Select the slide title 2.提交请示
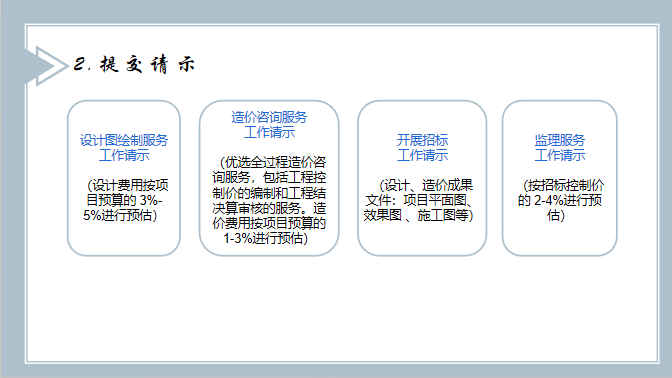The image size is (672, 378). coord(134,65)
